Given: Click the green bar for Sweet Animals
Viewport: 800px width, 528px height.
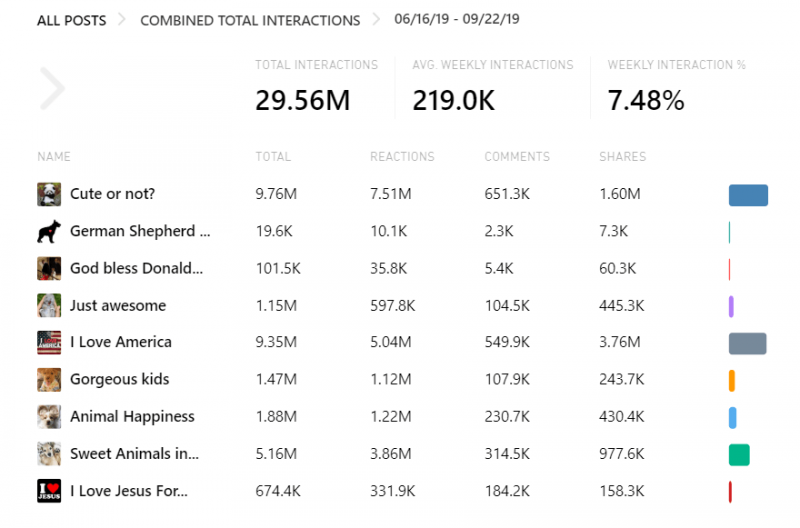Looking at the screenshot, I should [739, 454].
